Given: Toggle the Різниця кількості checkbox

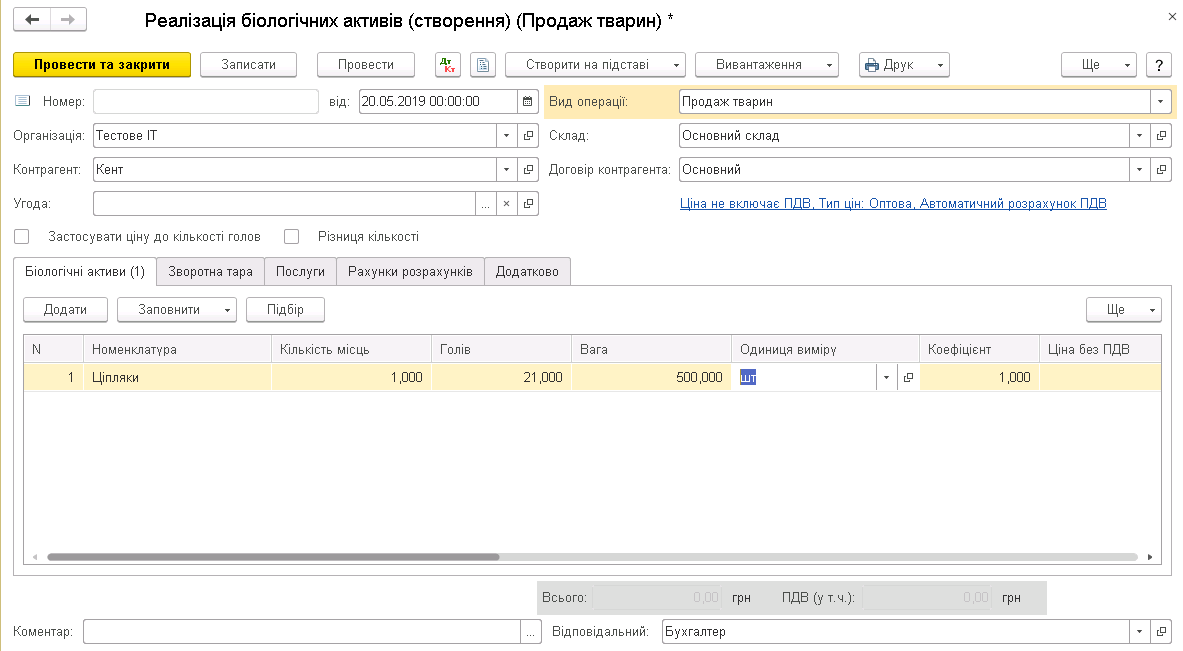Looking at the screenshot, I should pos(292,237).
